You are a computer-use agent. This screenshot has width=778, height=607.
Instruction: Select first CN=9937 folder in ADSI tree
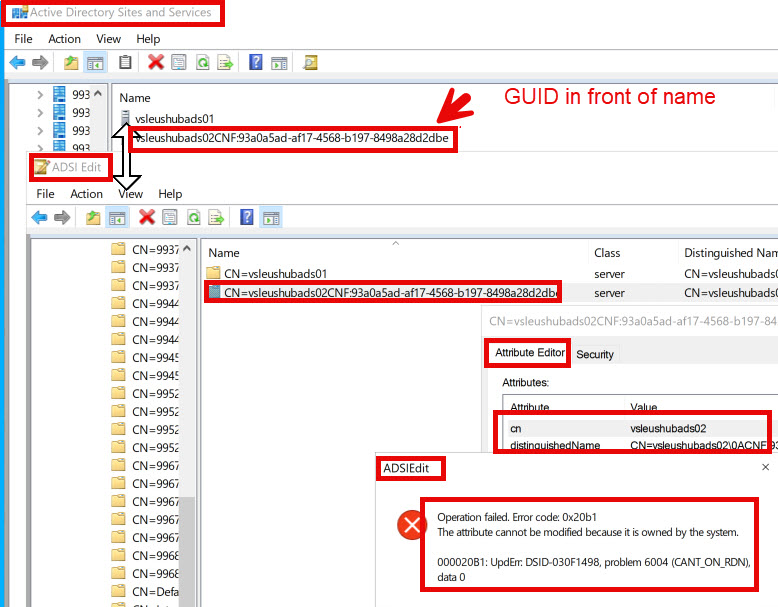[145, 250]
